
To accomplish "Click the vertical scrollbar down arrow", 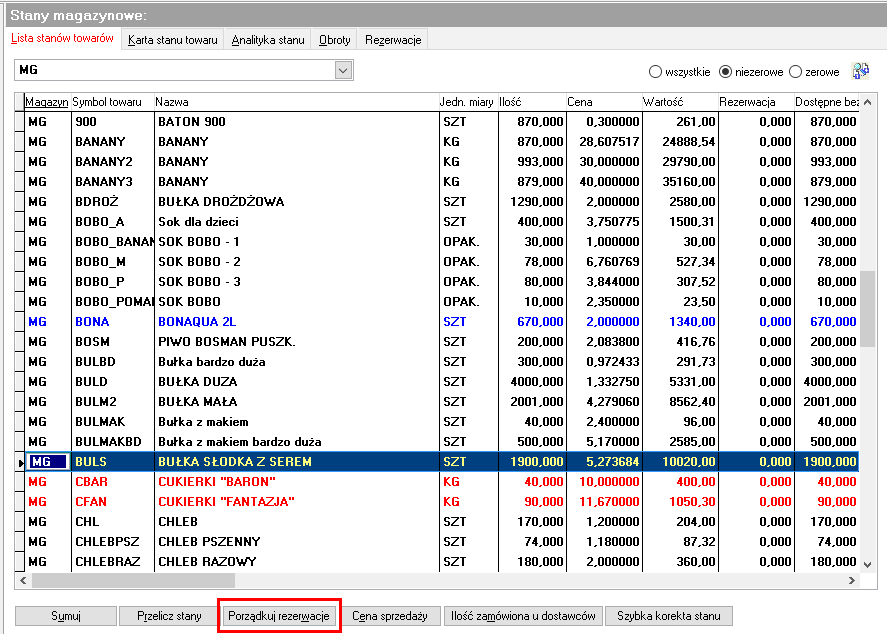I will [868, 564].
